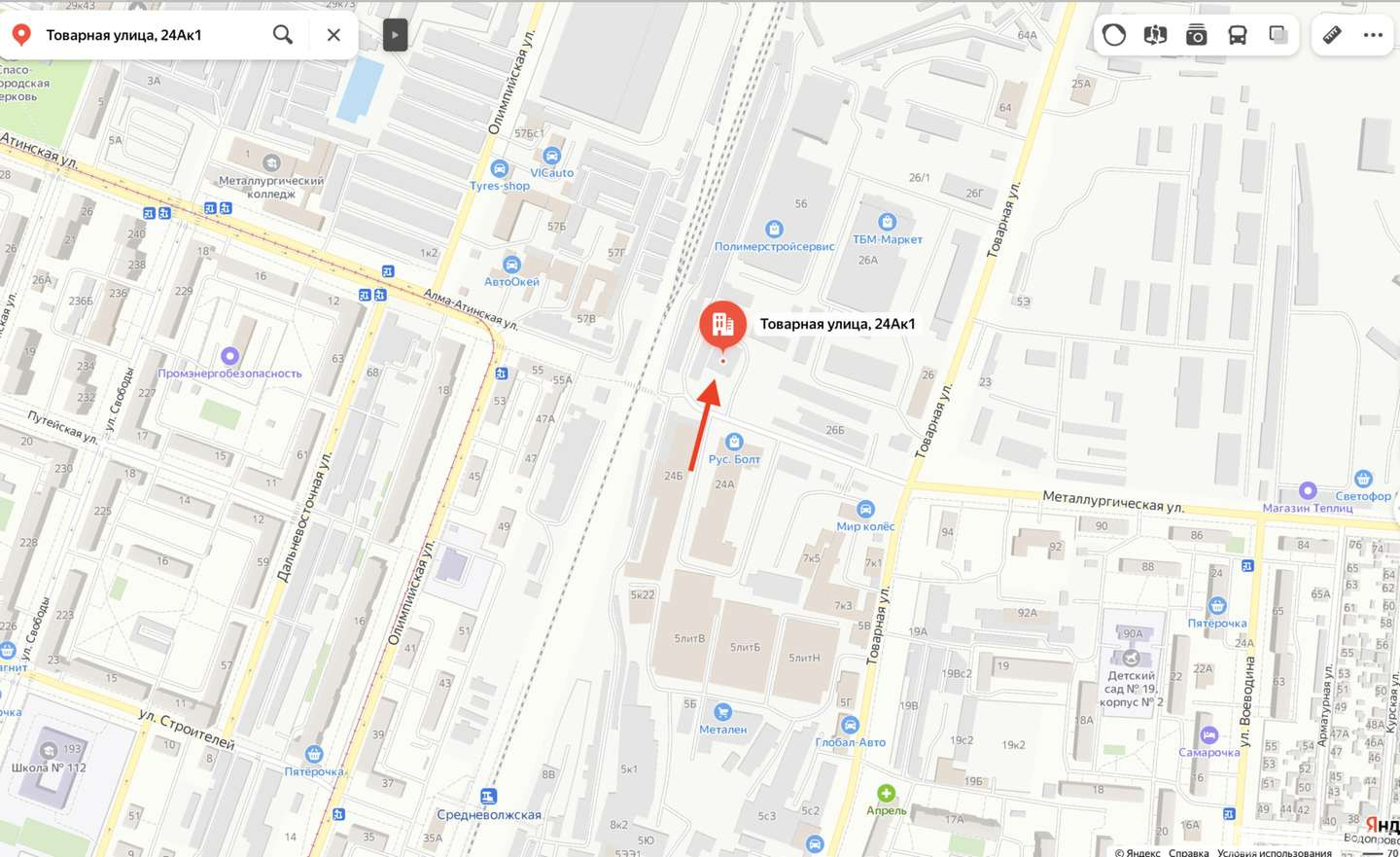Screen dimensions: 1400x857
Task: Open the three-dots more menu
Action: [1373, 35]
